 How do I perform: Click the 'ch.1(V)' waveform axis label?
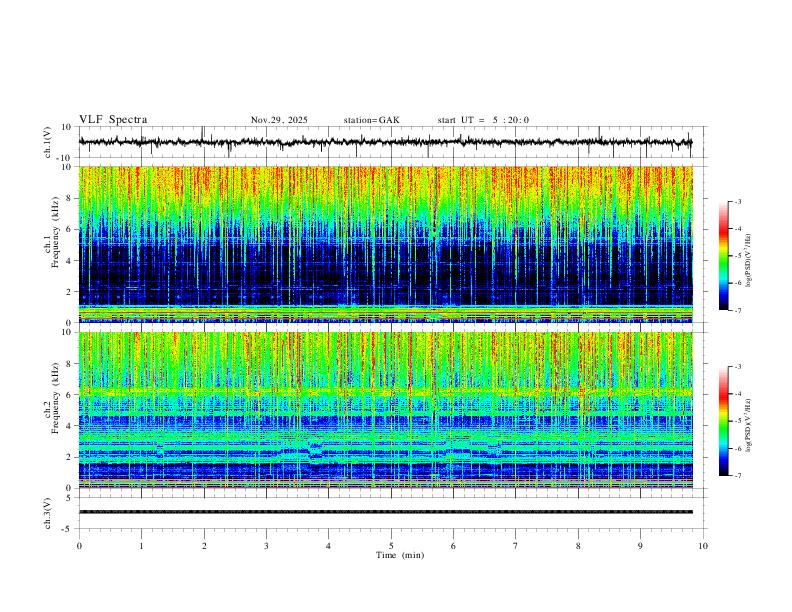pyautogui.click(x=48, y=142)
